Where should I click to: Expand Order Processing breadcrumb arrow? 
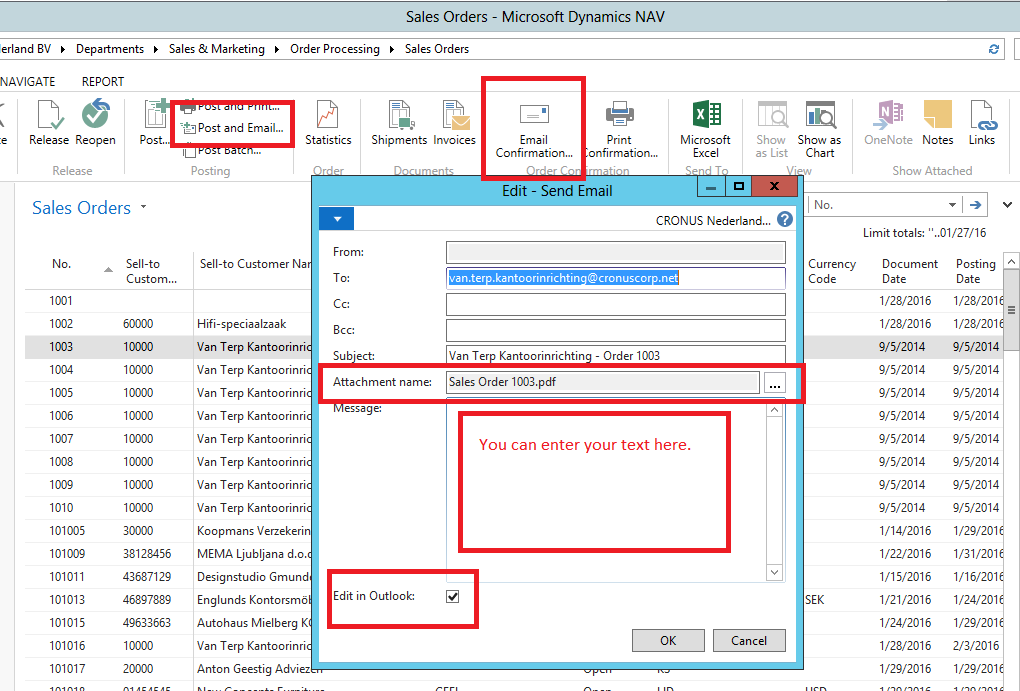pyautogui.click(x=392, y=49)
